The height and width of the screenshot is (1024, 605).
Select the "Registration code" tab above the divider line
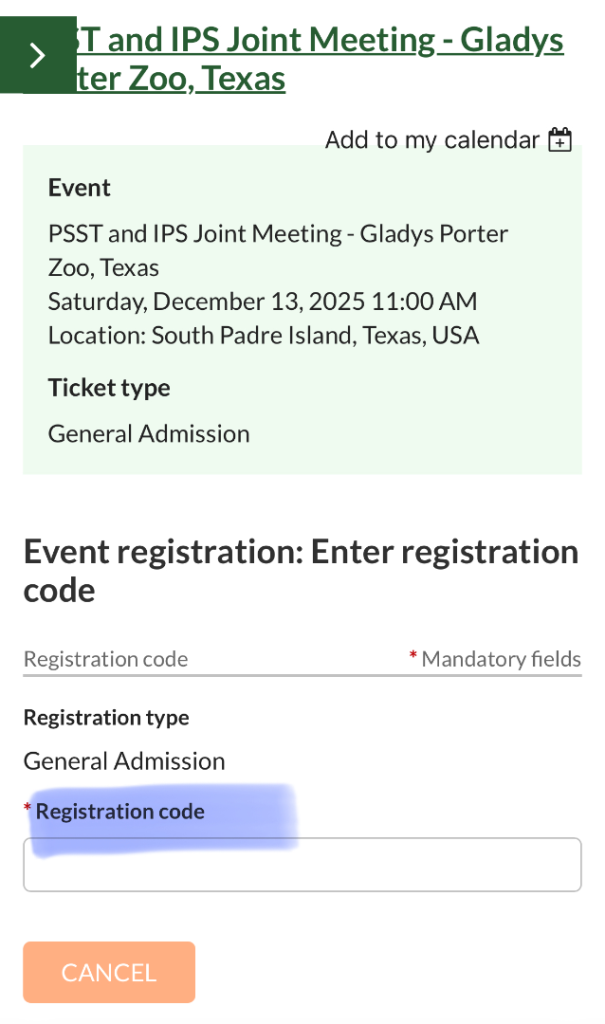coord(105,659)
